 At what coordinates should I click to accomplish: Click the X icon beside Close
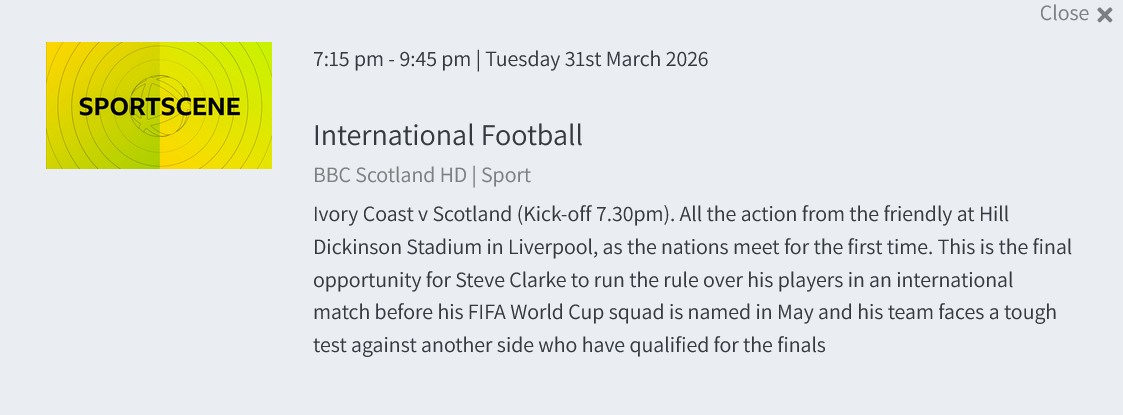[x=1105, y=14]
